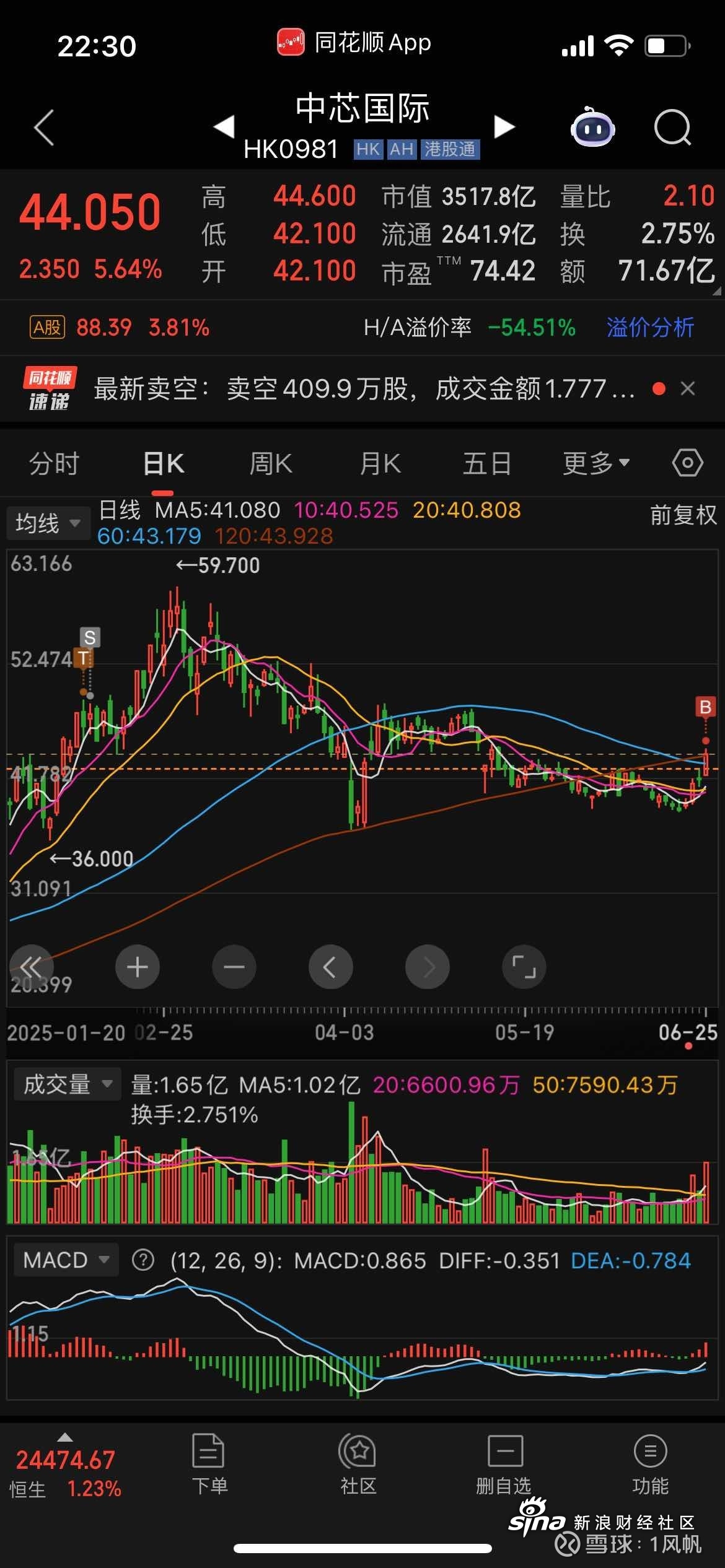Tap 中芯国际 stock title

point(362,108)
